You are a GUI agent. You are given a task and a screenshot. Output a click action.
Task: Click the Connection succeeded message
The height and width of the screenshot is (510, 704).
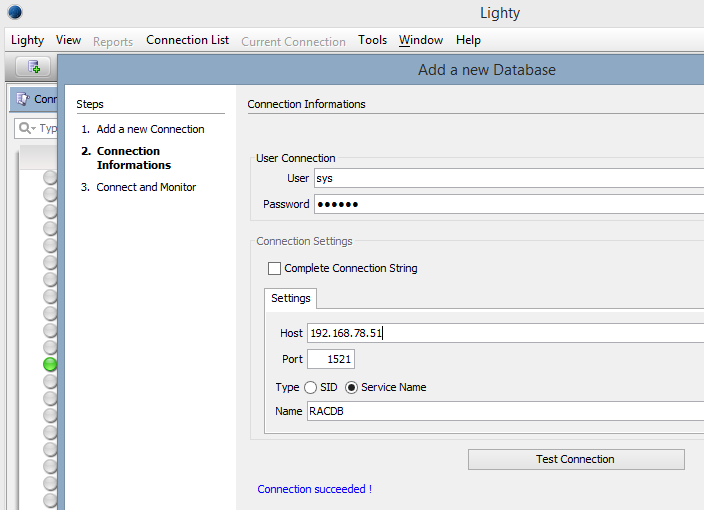pyautogui.click(x=314, y=489)
